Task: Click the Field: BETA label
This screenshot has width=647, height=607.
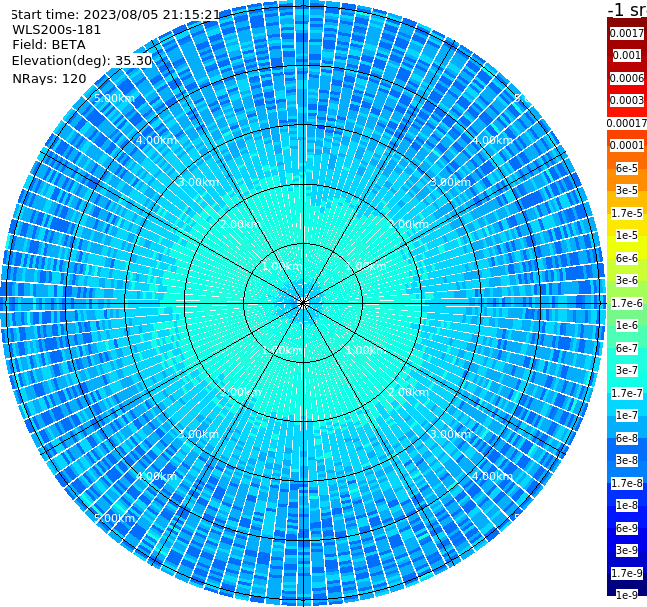Action: 49,45
